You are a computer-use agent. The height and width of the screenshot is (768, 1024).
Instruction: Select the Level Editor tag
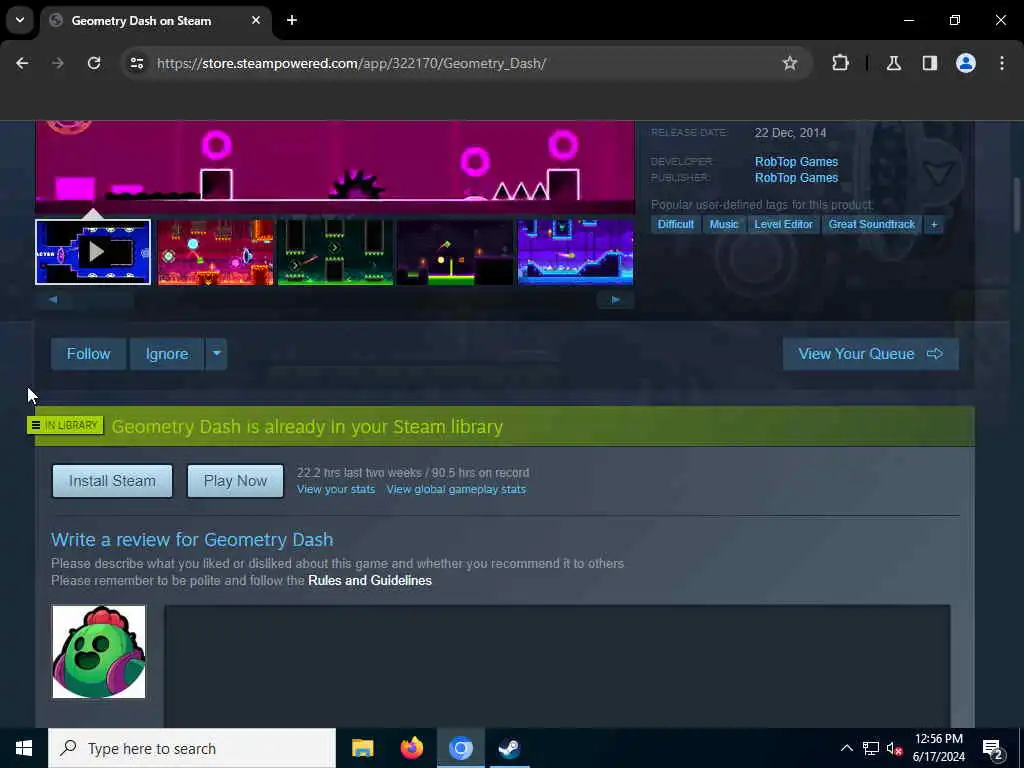click(x=783, y=225)
